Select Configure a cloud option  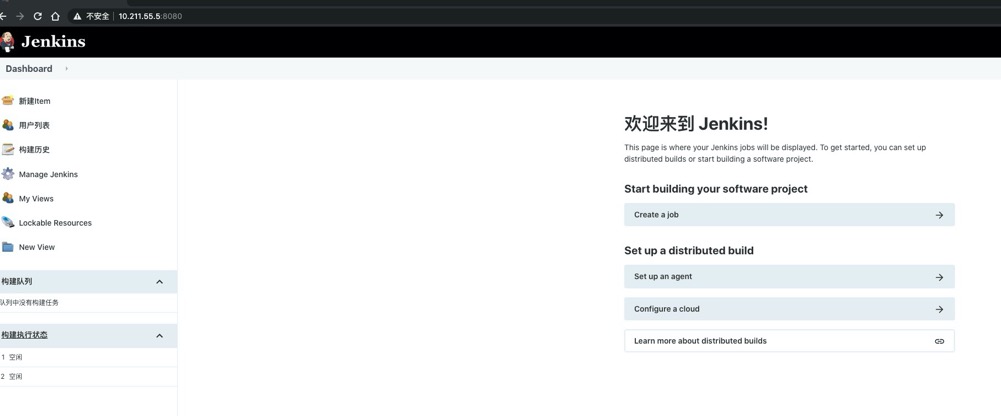788,309
